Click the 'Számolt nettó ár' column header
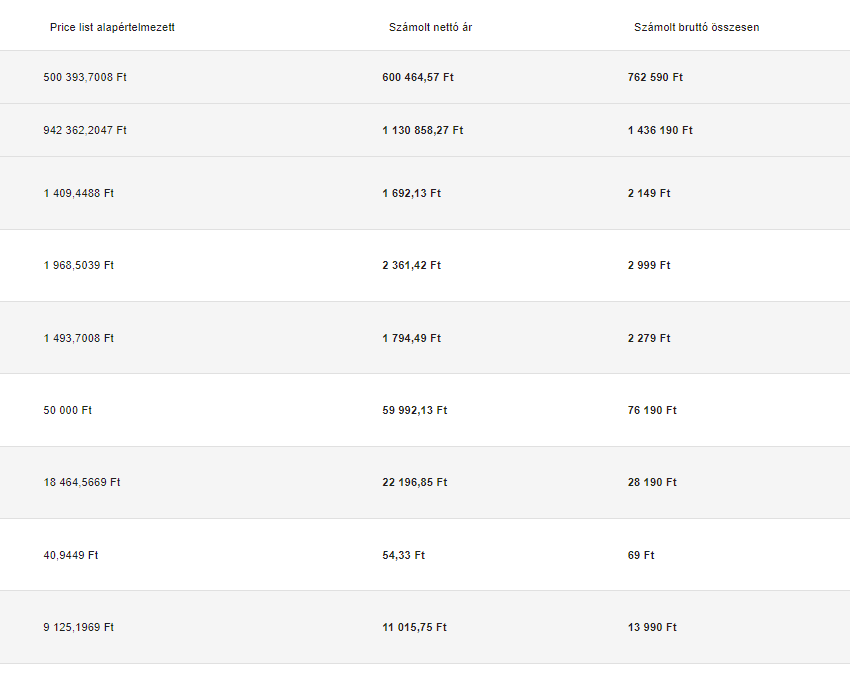This screenshot has width=850, height=673. point(430,27)
